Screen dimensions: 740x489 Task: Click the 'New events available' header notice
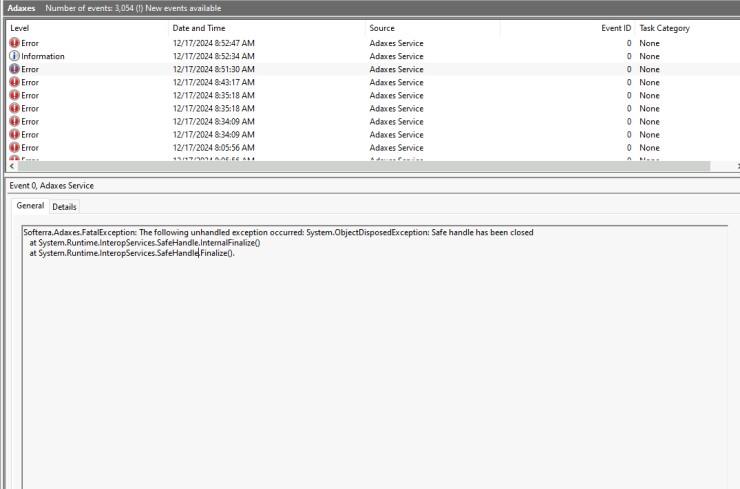[x=183, y=8]
